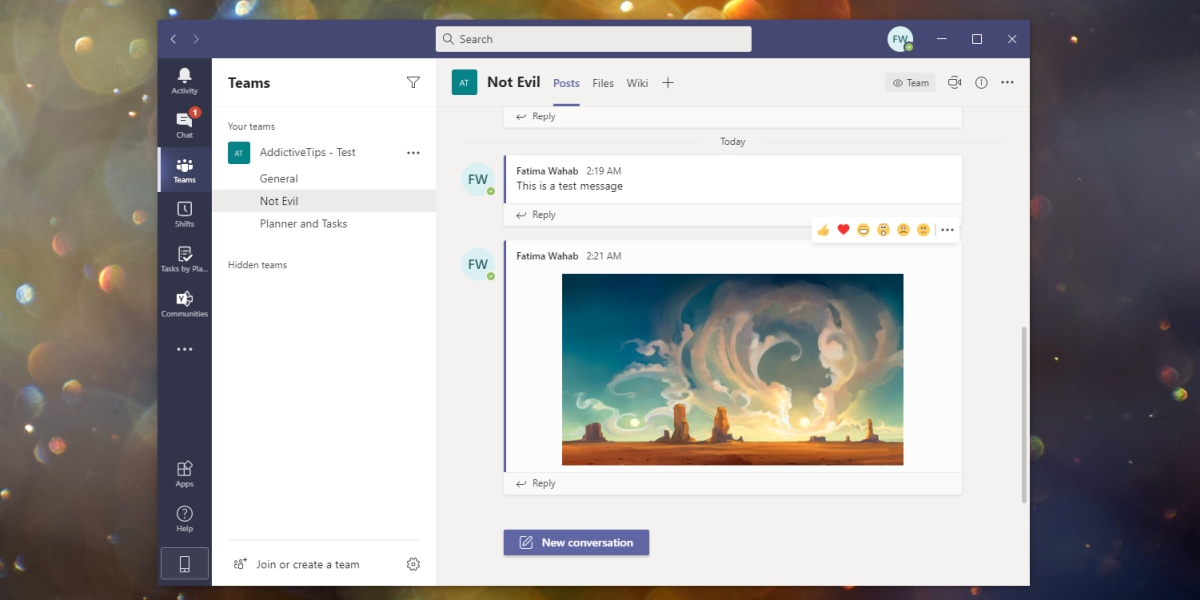
Task: Show channel info icon
Action: 981,83
